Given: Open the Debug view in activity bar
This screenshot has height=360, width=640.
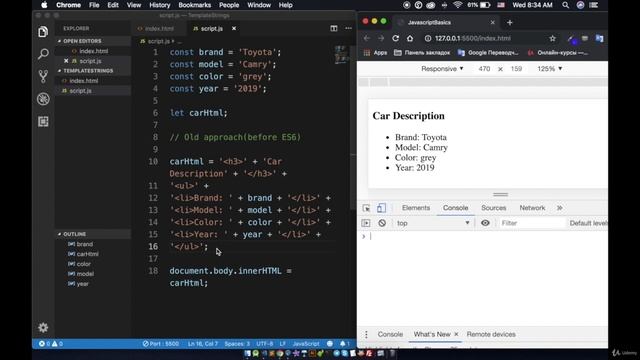Looking at the screenshot, I should (43, 99).
